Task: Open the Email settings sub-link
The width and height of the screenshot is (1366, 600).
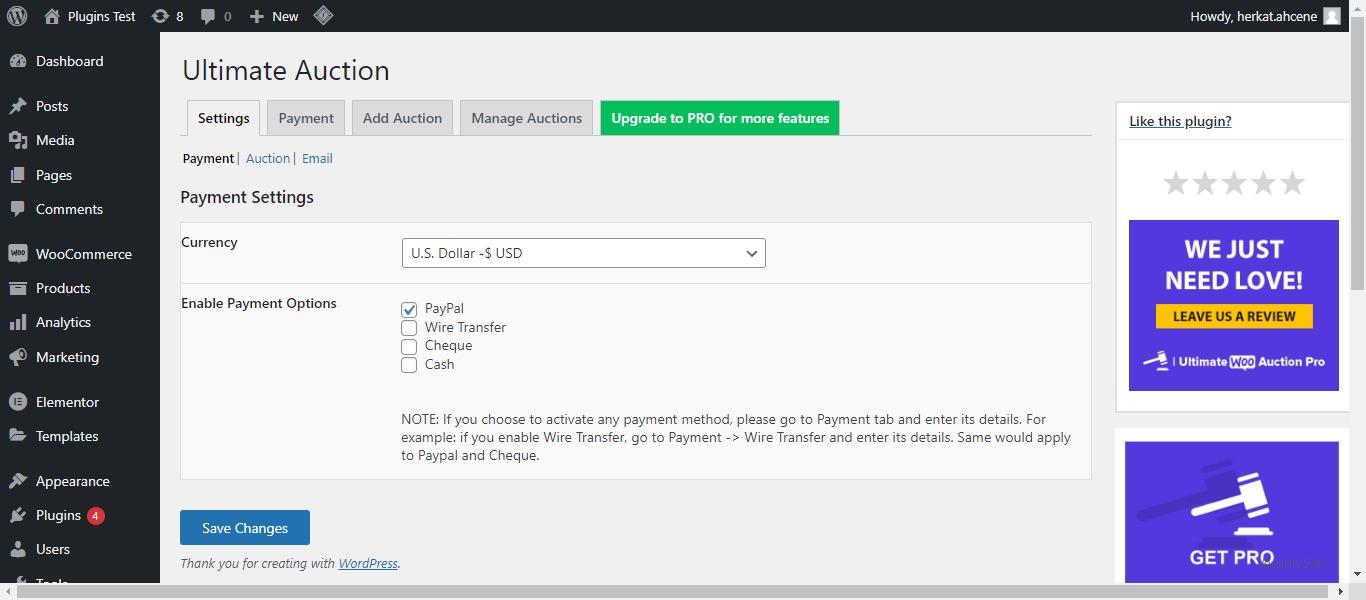Action: tap(317, 158)
